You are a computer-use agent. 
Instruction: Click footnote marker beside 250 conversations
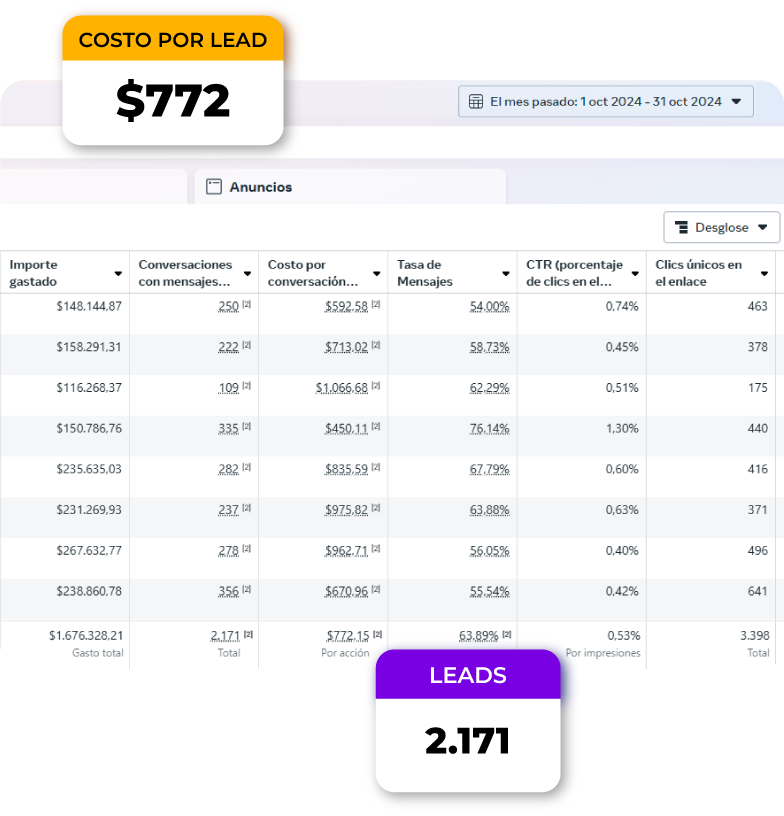(x=246, y=304)
